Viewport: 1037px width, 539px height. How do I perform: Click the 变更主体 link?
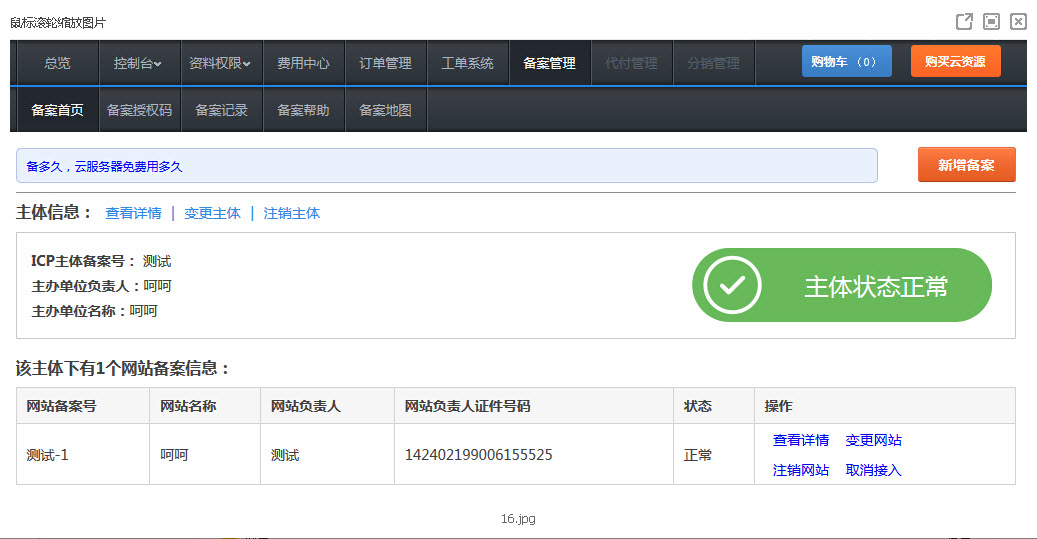point(212,213)
